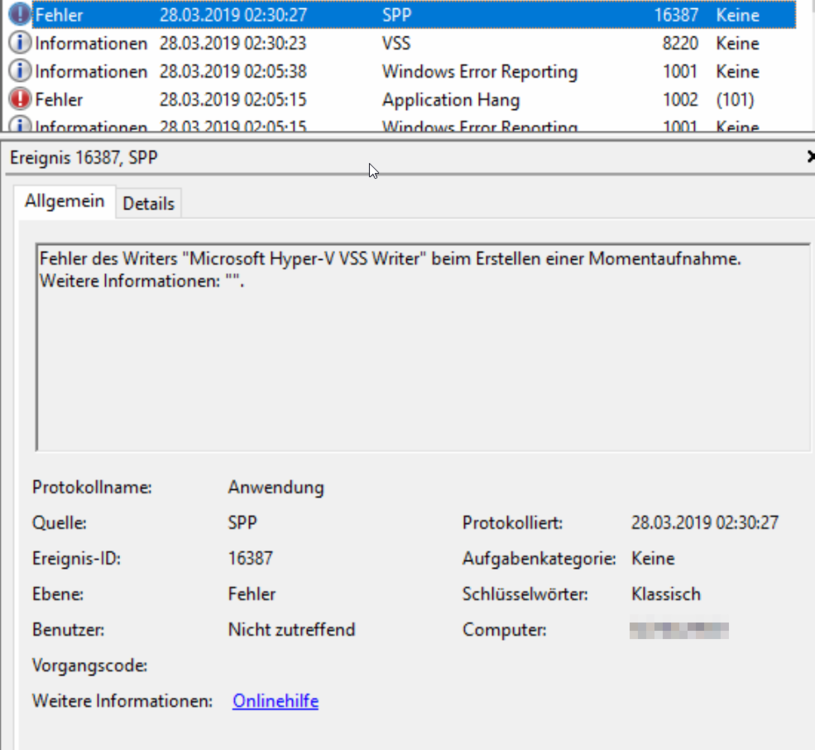
Task: Click the info icon of the VSS event
Action: point(19,43)
